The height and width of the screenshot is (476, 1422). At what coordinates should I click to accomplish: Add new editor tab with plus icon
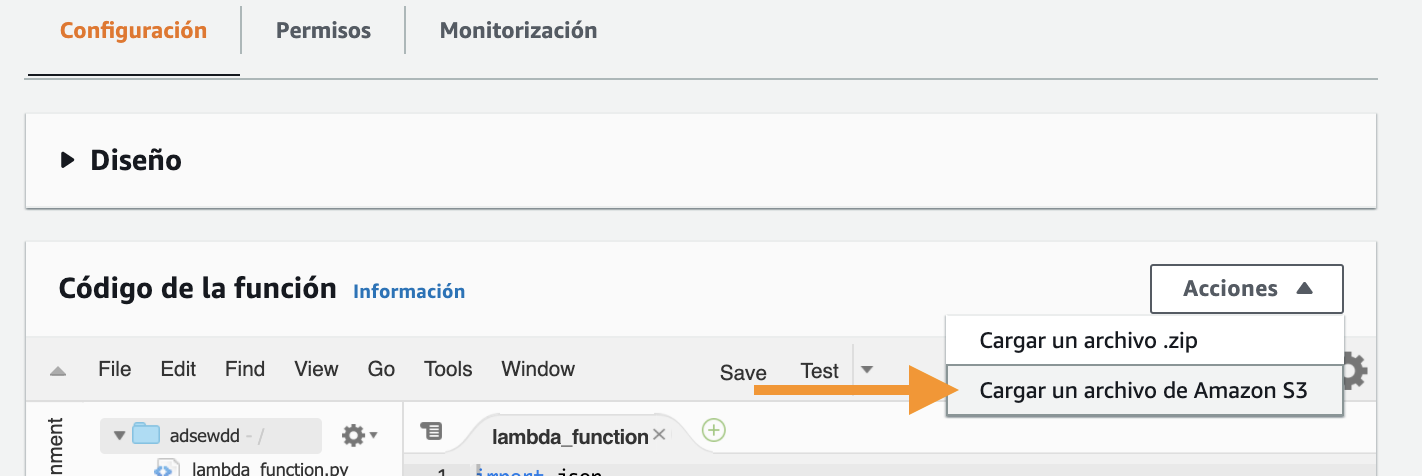point(713,431)
